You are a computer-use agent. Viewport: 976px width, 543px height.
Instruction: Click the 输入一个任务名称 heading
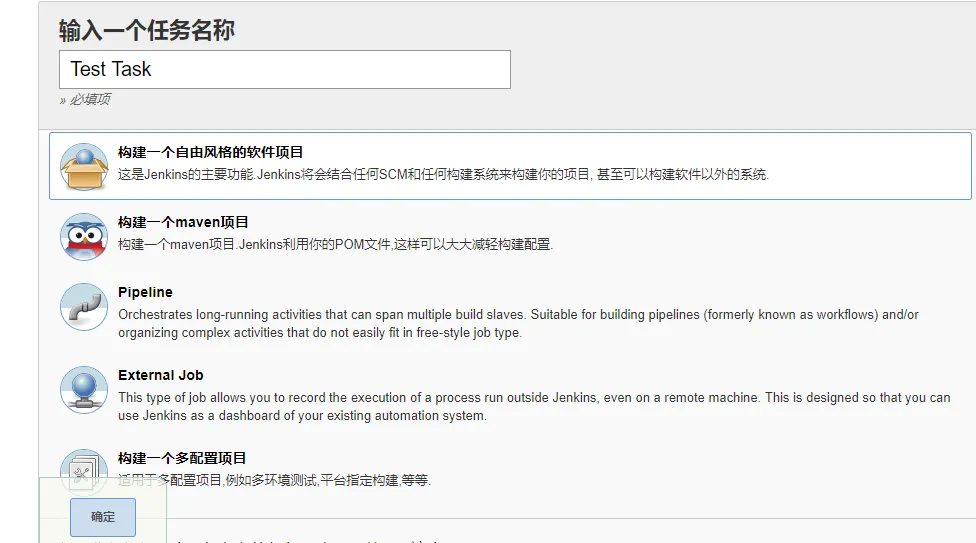click(147, 30)
